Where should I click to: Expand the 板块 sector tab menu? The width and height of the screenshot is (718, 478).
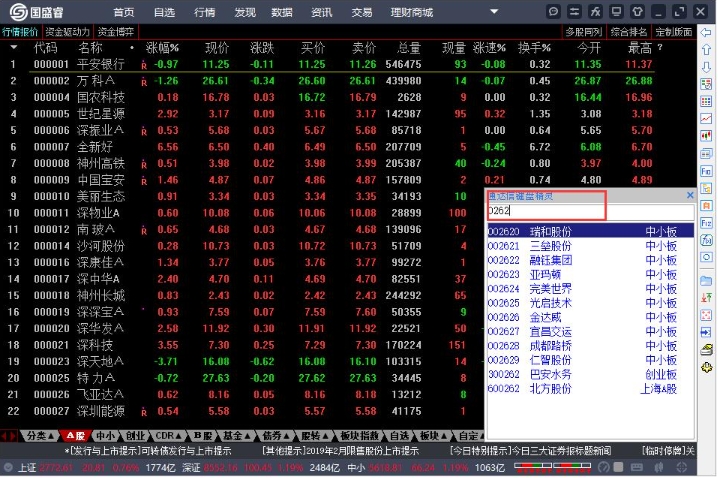[x=432, y=435]
